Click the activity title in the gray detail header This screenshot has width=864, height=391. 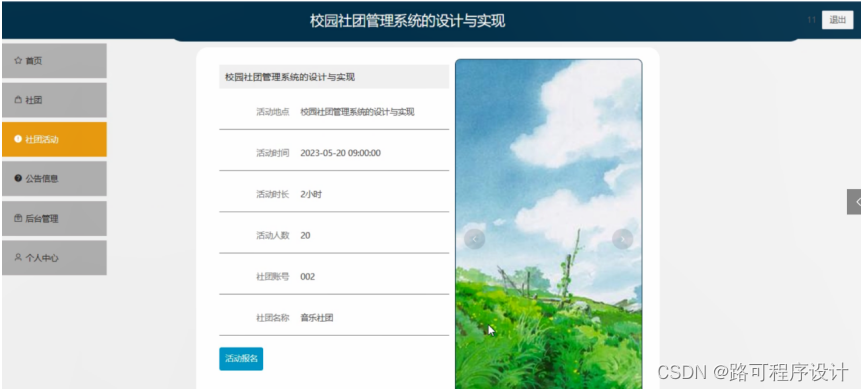(290, 77)
